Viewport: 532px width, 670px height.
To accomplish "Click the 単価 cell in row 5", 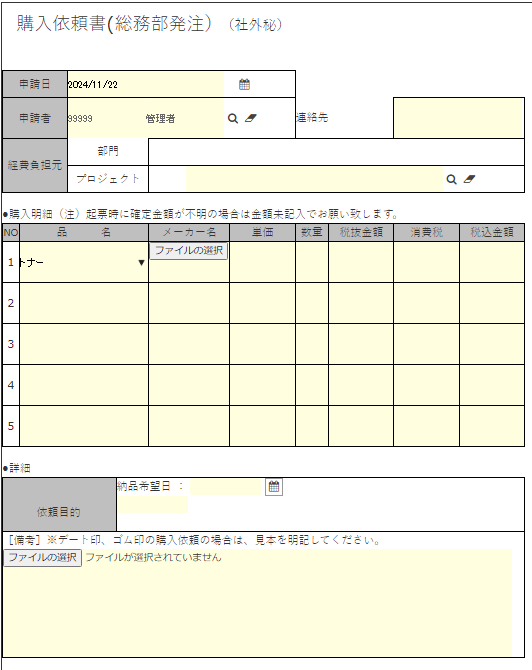I will (x=262, y=426).
